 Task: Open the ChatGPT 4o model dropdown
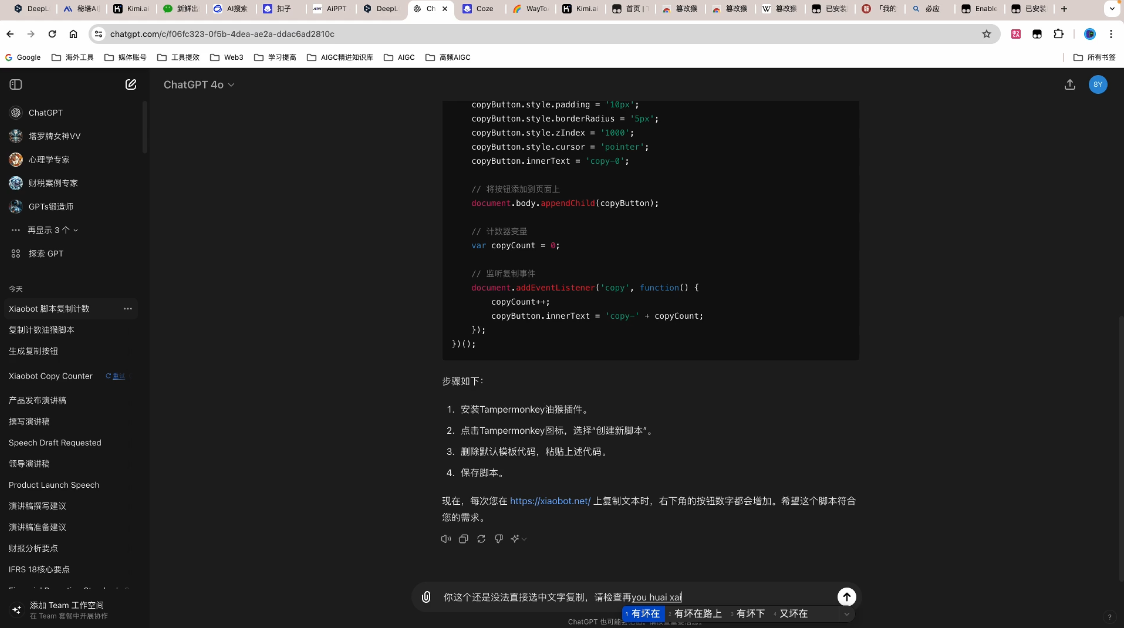point(199,85)
